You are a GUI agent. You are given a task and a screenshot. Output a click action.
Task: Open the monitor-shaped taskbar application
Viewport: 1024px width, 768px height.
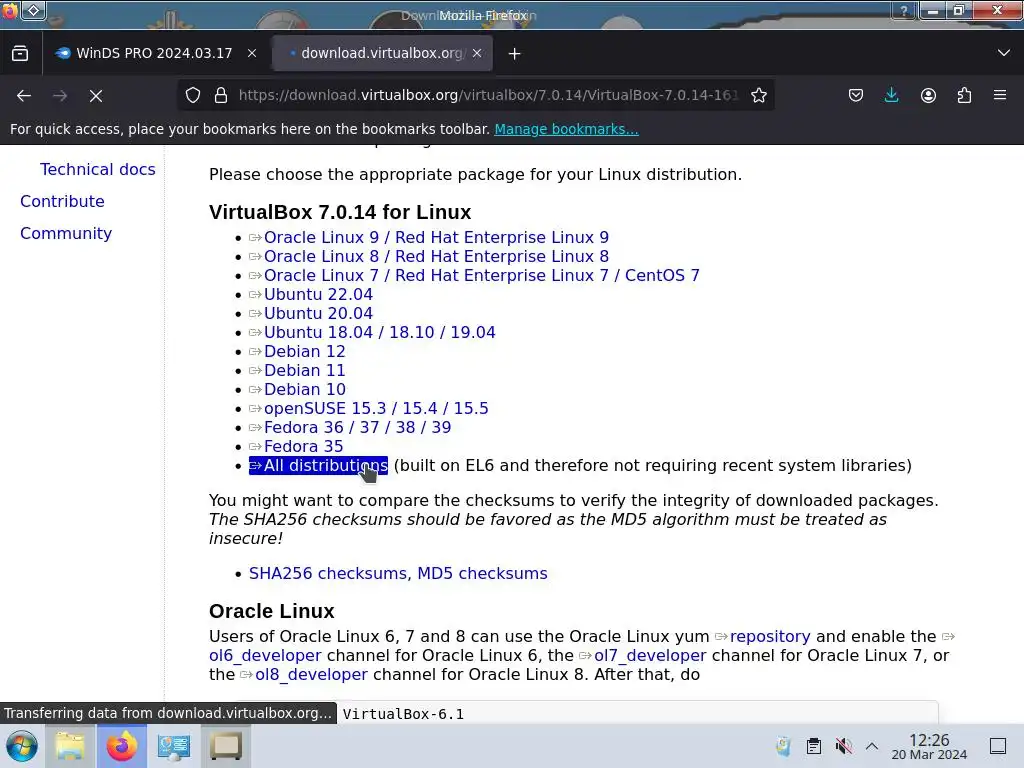(226, 746)
